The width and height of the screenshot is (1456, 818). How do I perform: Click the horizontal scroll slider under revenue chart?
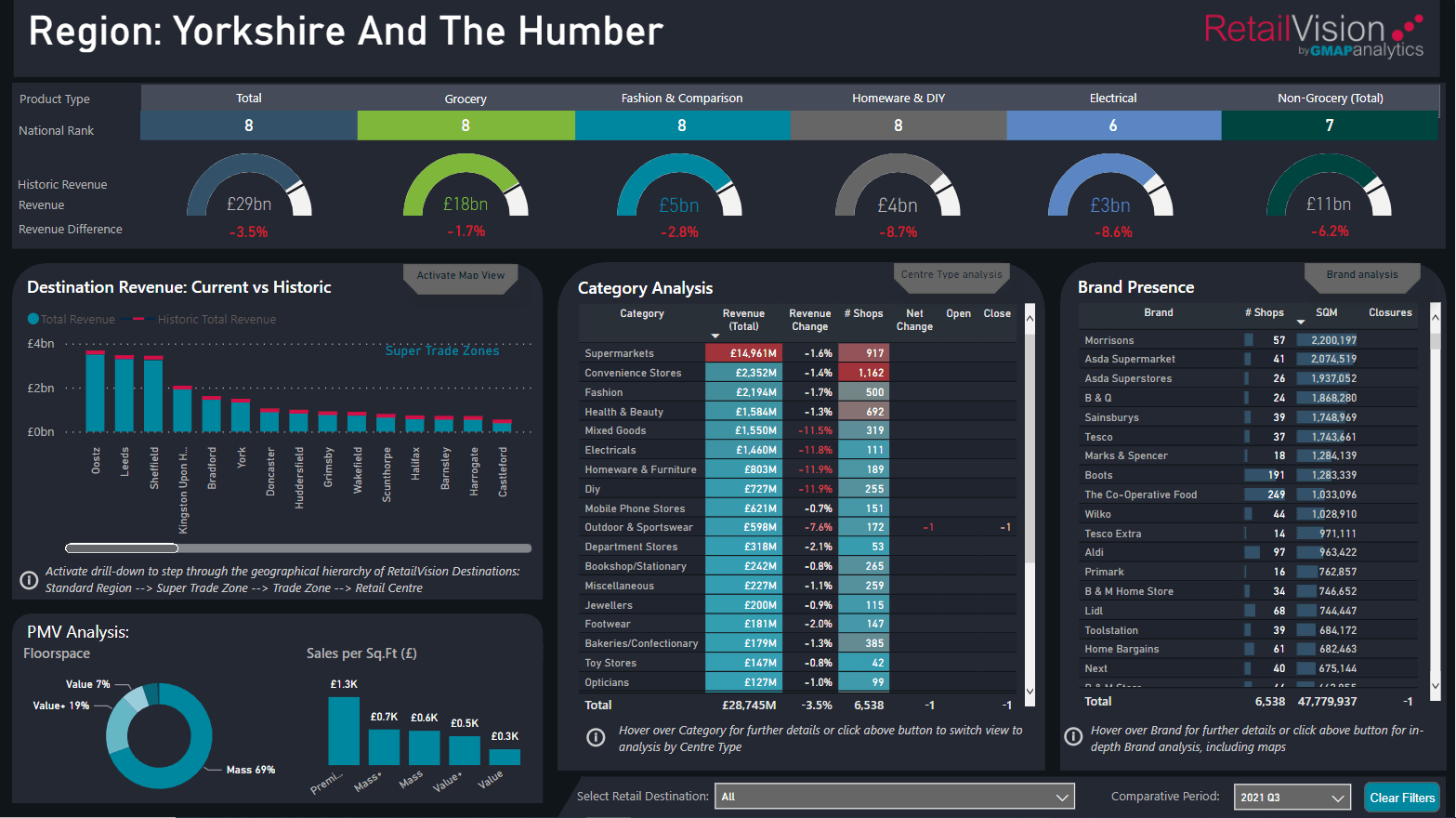click(x=122, y=548)
